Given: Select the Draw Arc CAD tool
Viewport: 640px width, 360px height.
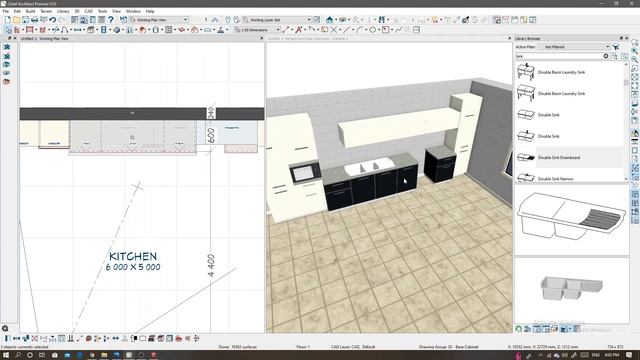Looking at the screenshot, I should coord(359,30).
